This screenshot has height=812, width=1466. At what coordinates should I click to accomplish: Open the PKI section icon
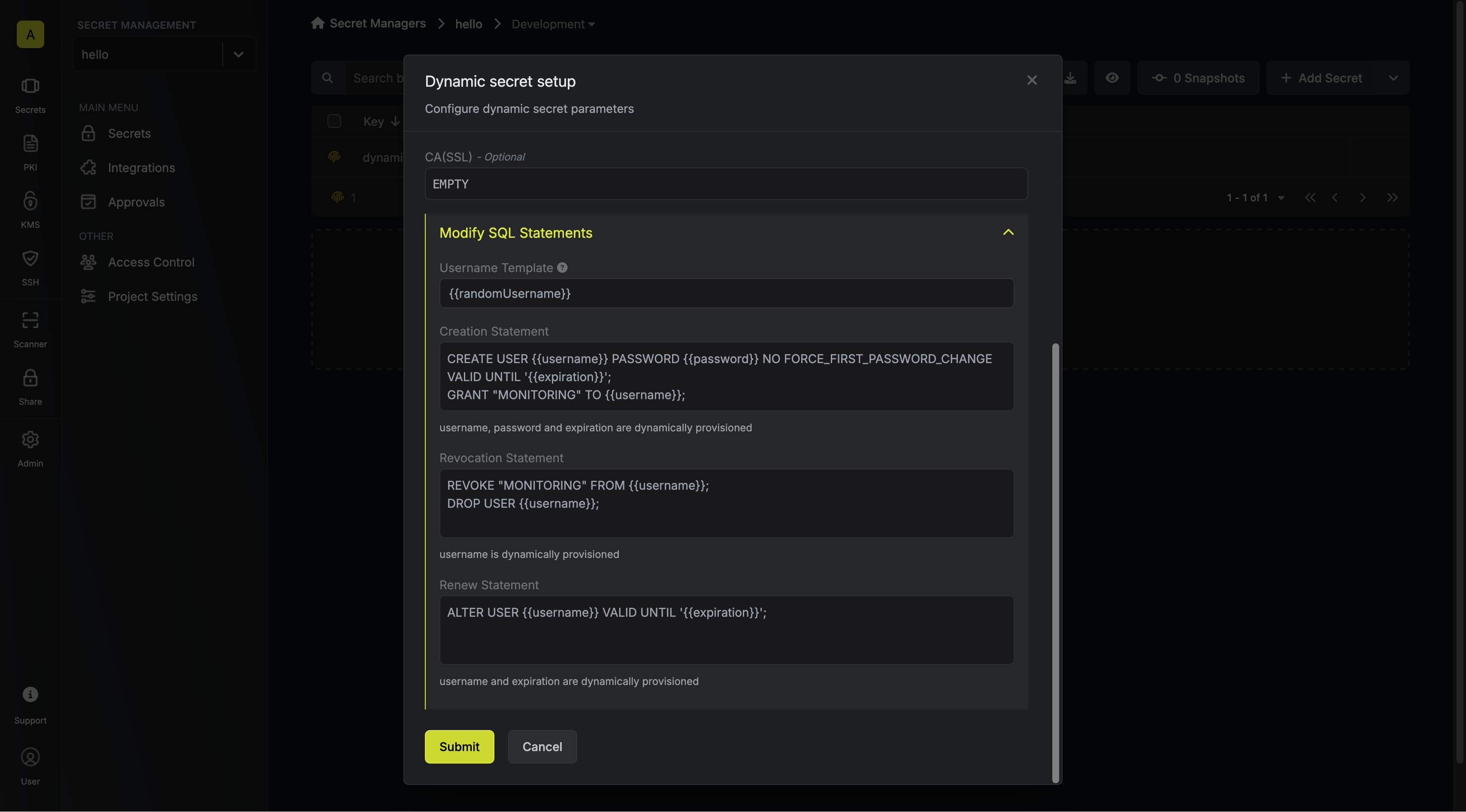(30, 153)
